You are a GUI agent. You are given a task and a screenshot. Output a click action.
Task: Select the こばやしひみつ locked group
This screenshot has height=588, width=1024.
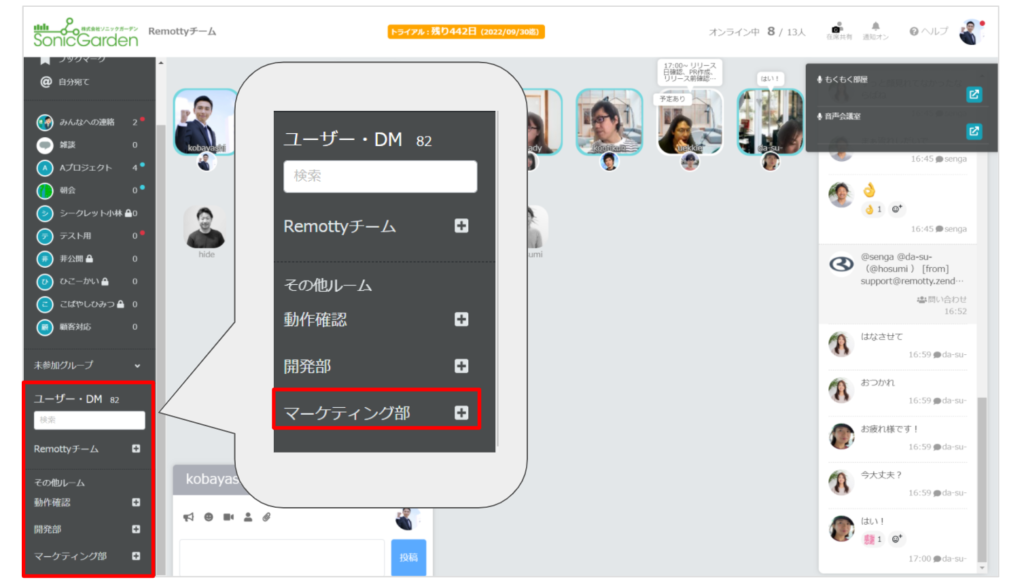(88, 304)
